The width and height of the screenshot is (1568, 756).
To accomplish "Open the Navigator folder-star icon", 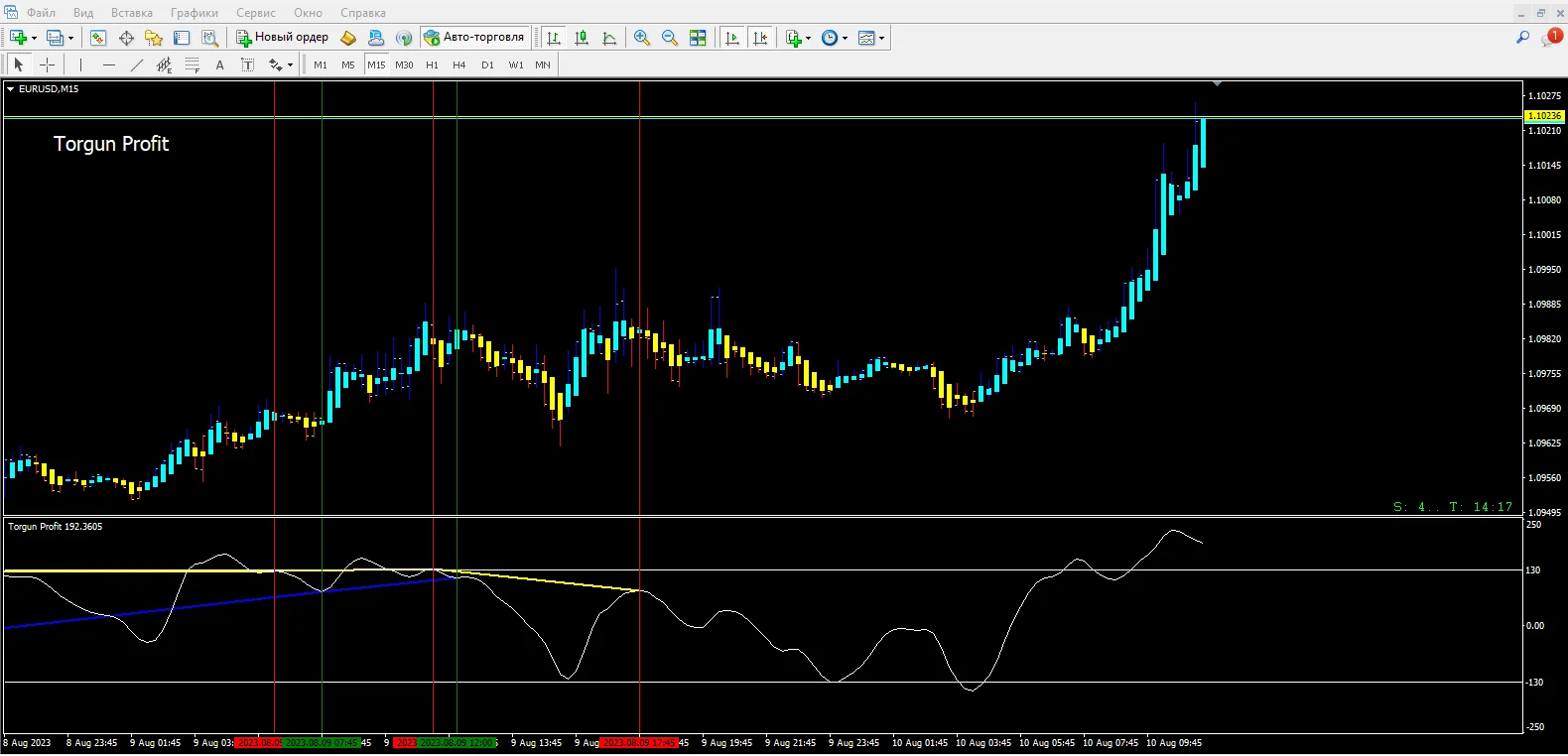I will tap(154, 38).
